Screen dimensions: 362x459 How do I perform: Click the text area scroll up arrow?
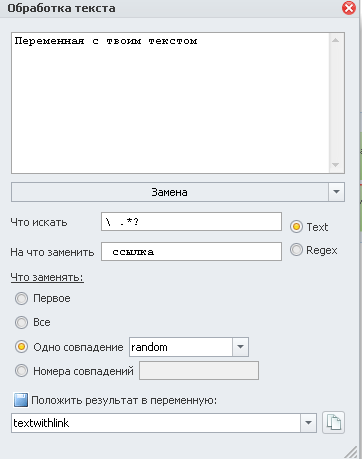(336, 40)
